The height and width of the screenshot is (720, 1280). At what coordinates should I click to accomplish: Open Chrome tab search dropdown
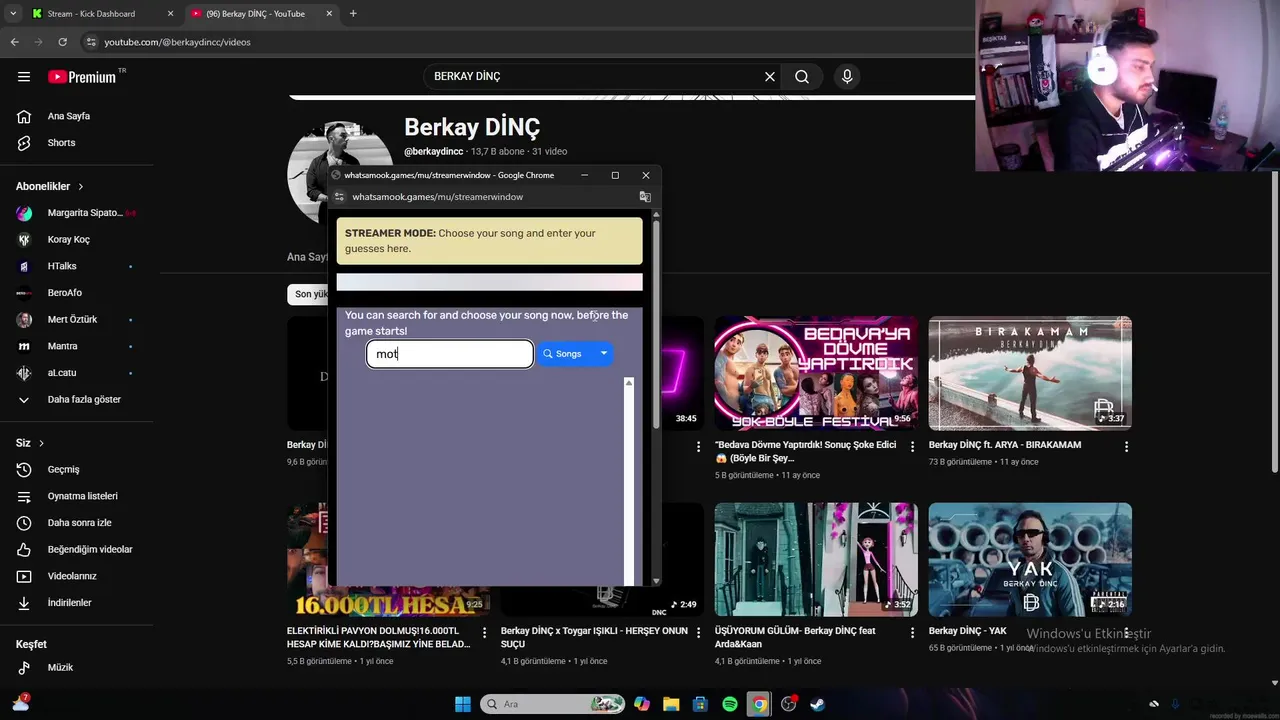12,14
